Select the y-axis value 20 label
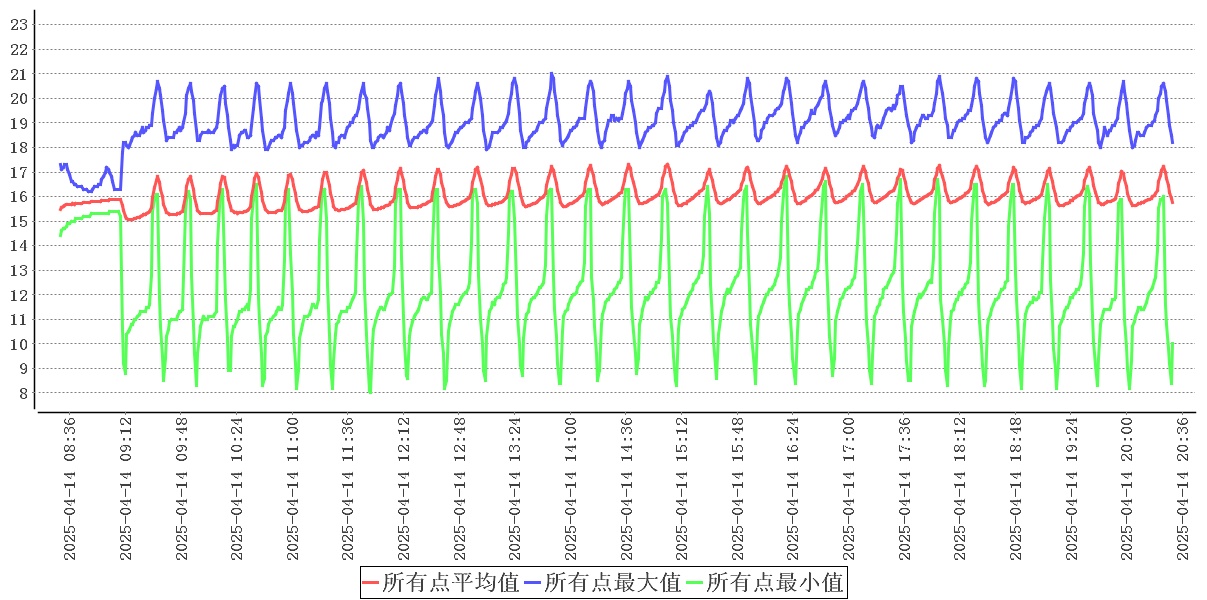 tap(18, 99)
